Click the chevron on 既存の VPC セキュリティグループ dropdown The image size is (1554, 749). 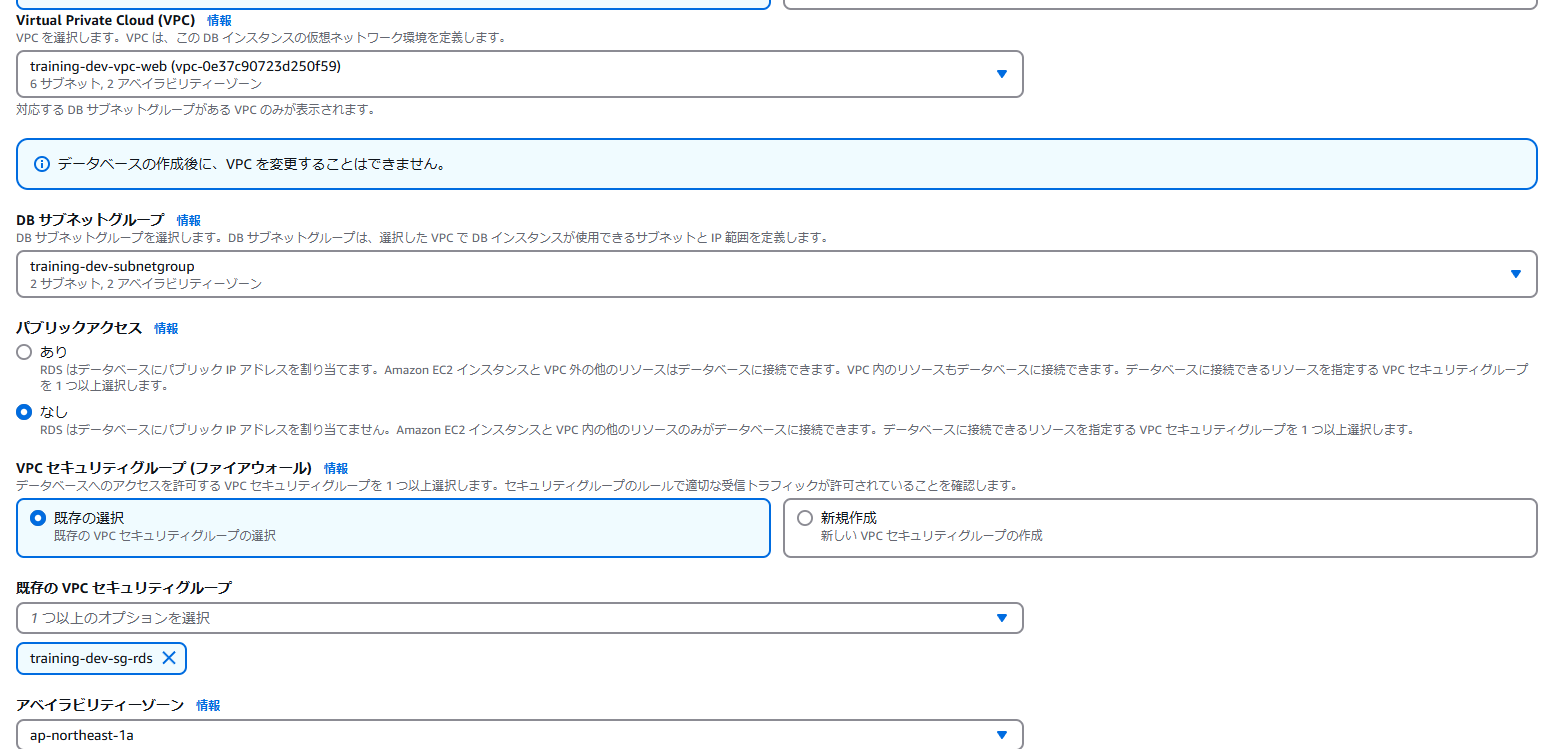[x=1002, y=618]
